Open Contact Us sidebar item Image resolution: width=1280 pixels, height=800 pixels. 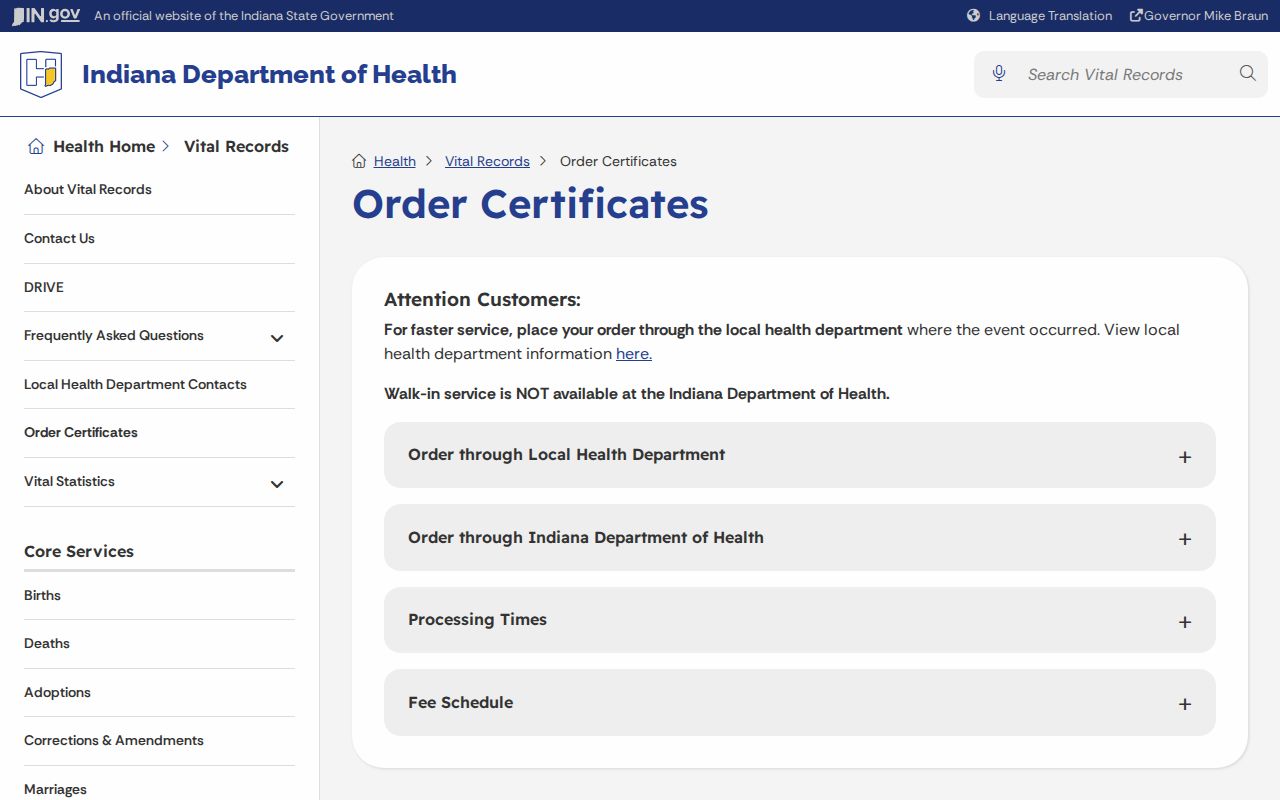(x=59, y=238)
